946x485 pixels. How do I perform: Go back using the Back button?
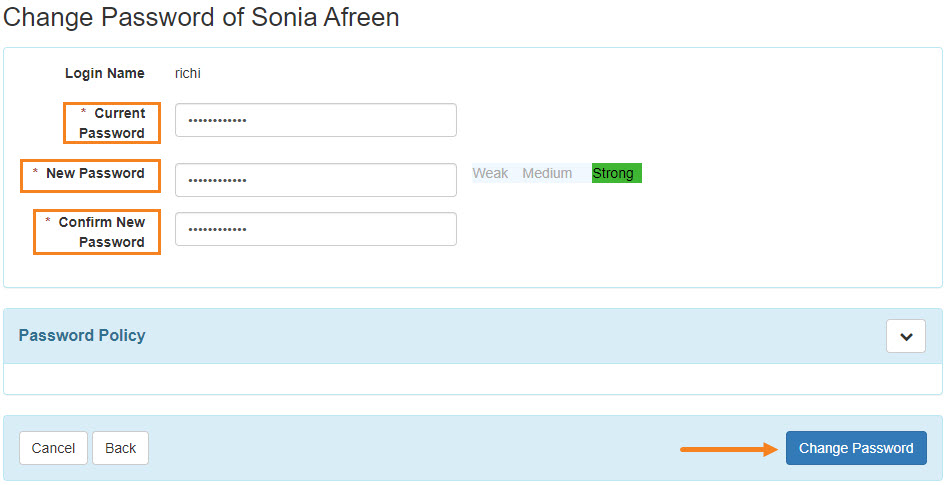(120, 448)
